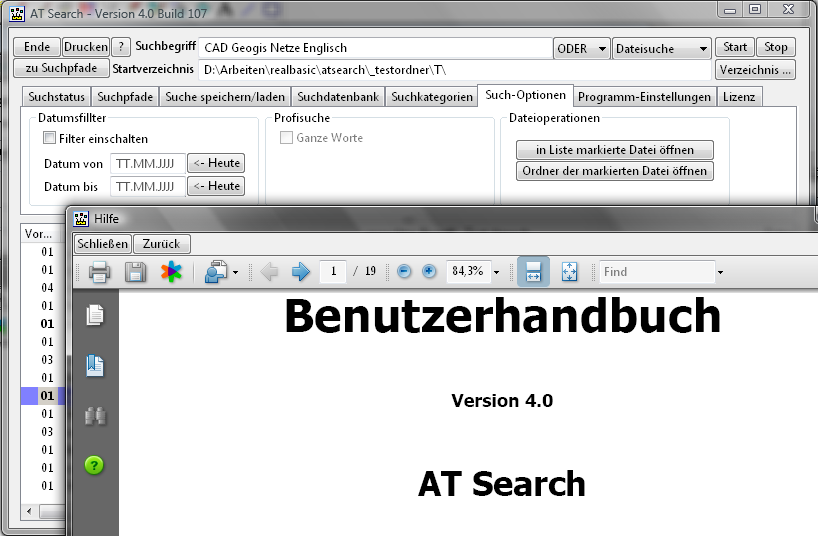The height and width of the screenshot is (536, 818).
Task: Open the binoculars Search panel in the sidebar
Action: click(95, 416)
